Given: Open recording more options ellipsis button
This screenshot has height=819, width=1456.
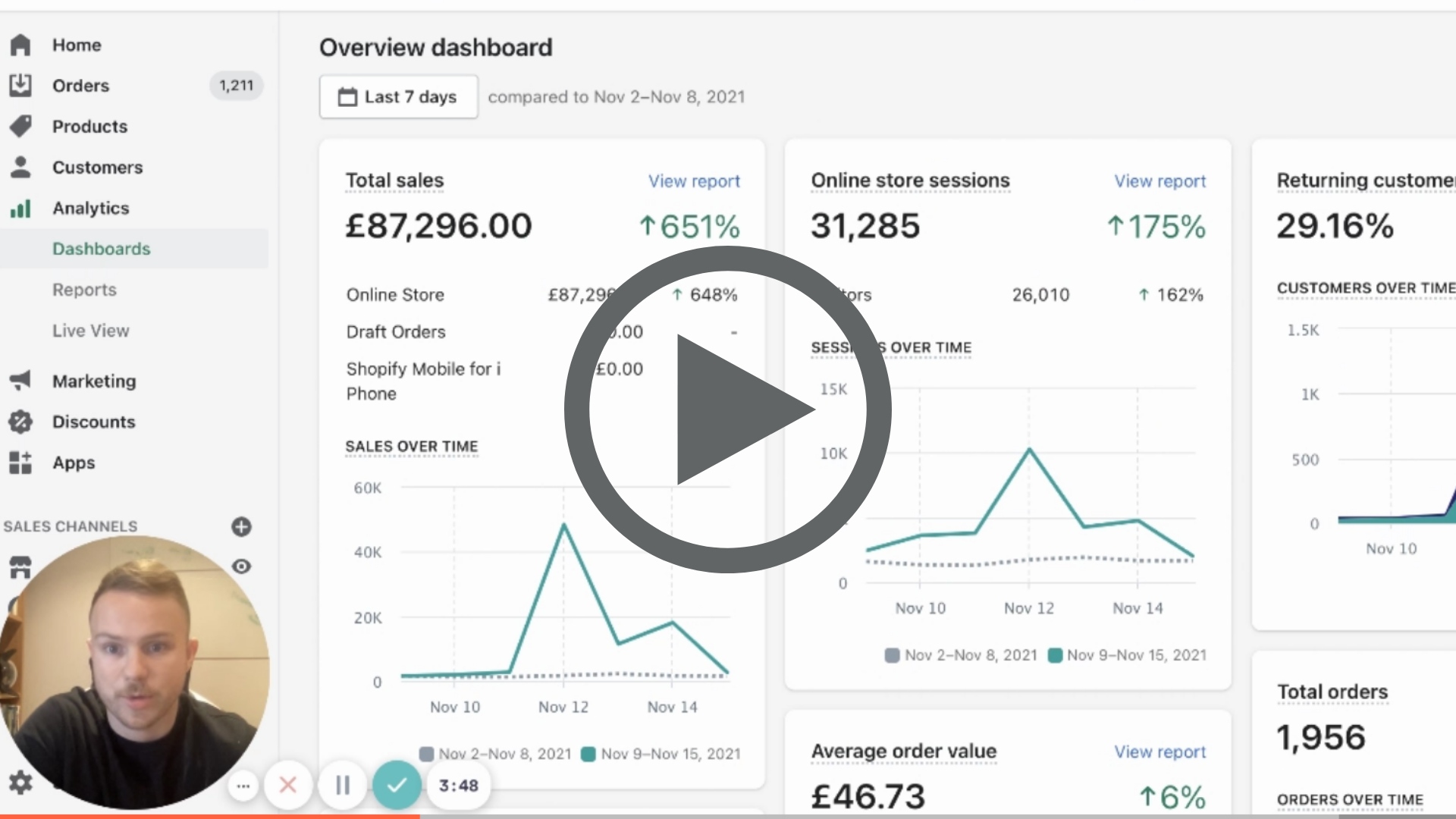Looking at the screenshot, I should pyautogui.click(x=243, y=786).
